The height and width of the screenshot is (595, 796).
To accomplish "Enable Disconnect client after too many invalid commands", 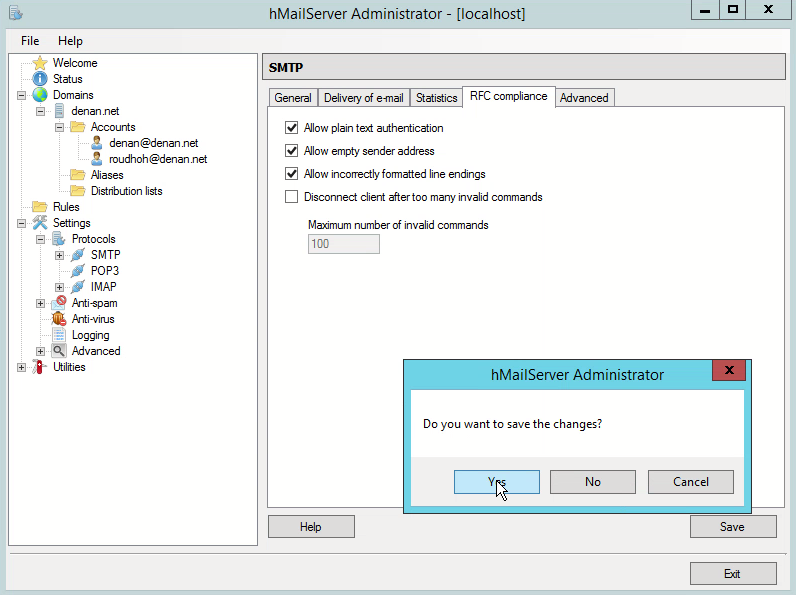I will pos(291,196).
